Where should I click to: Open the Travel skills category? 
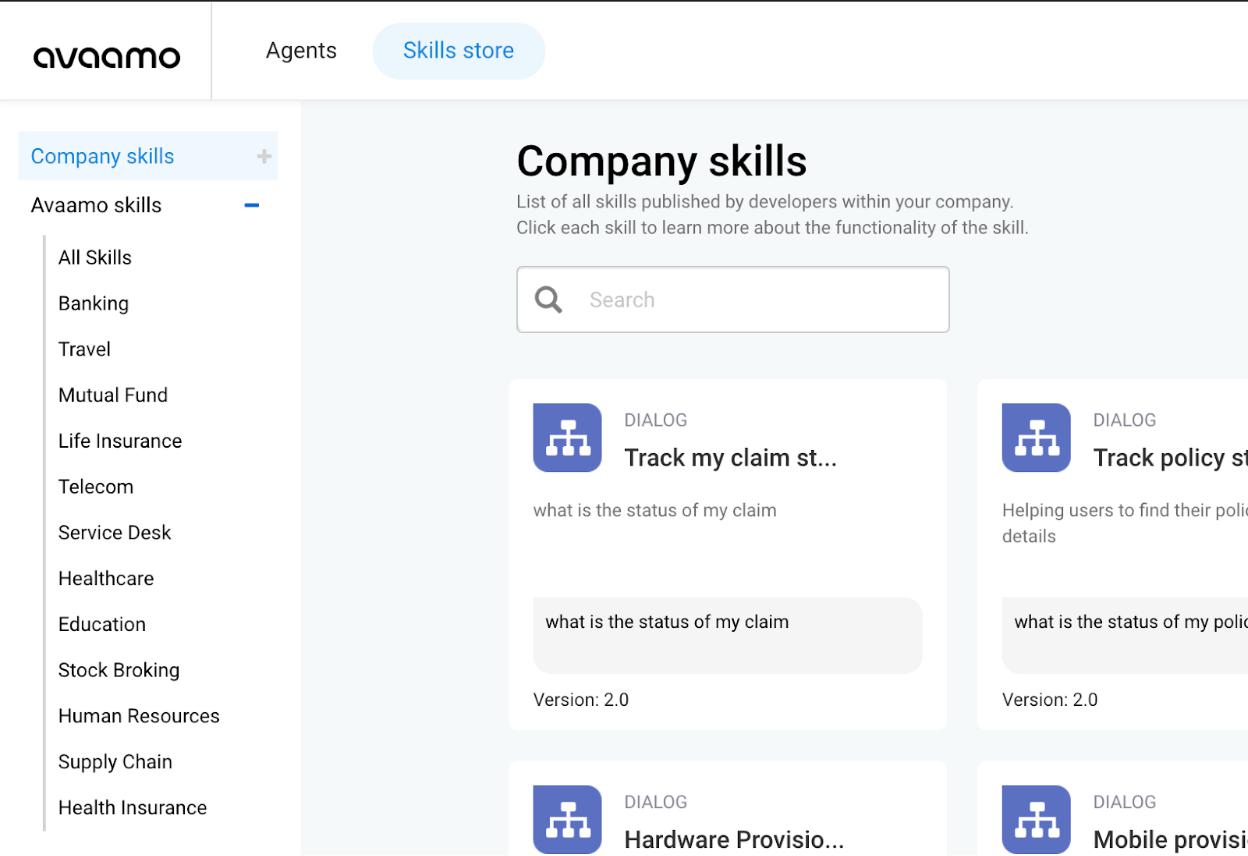pos(84,349)
